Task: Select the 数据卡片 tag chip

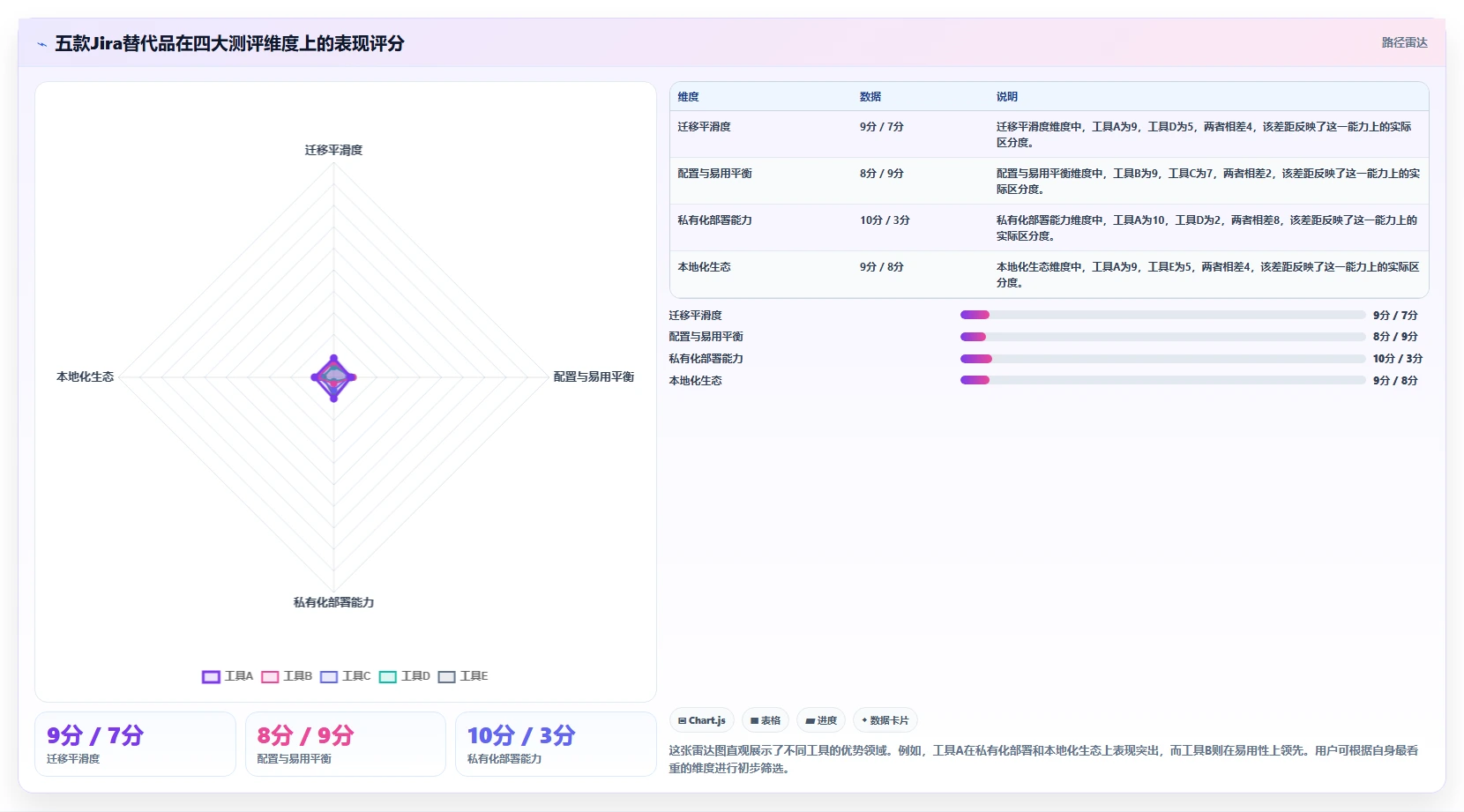Action: [885, 720]
